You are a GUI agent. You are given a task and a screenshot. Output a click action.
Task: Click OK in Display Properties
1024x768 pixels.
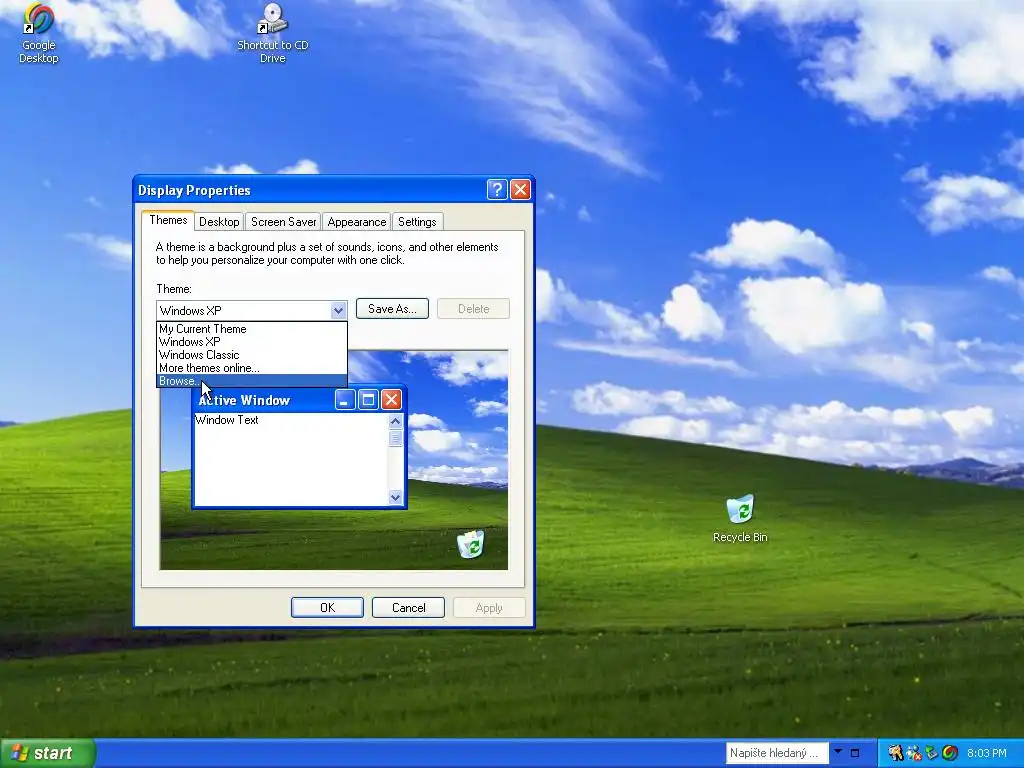pyautogui.click(x=327, y=607)
